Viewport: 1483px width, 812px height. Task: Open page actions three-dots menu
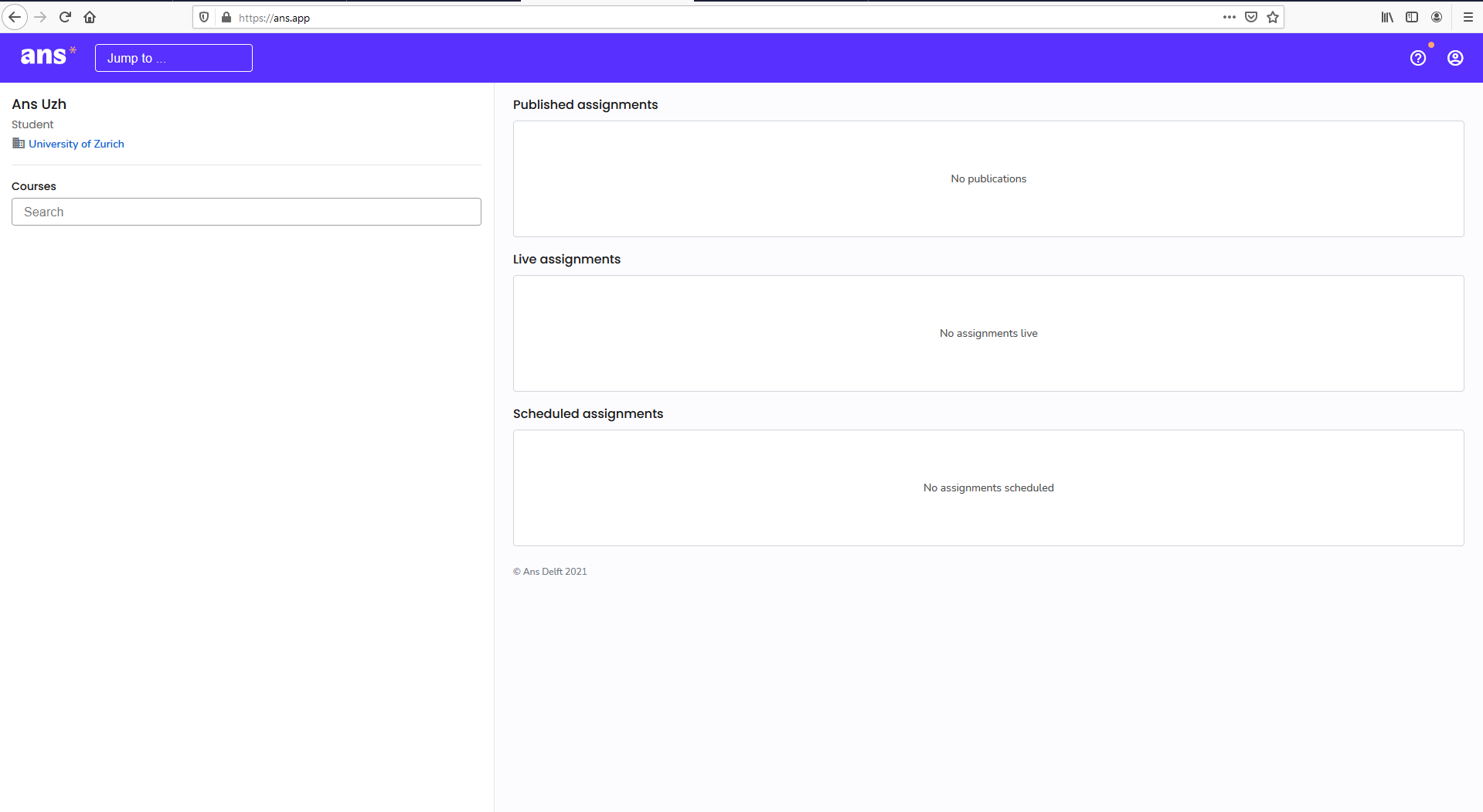point(1229,17)
